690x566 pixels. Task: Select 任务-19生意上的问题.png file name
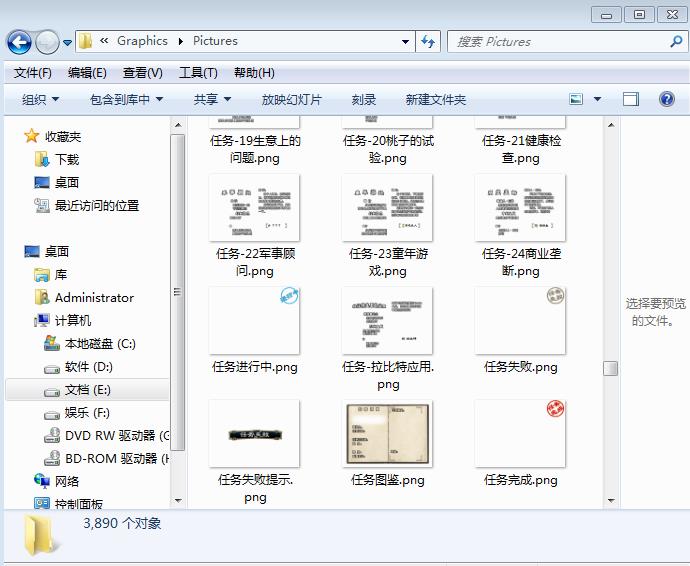pos(255,149)
